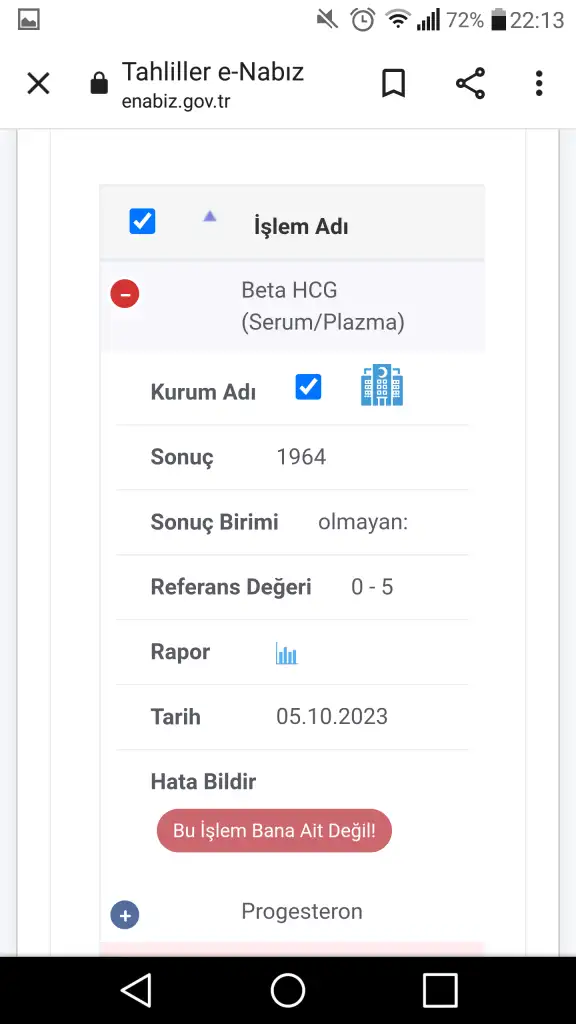Screen dimensions: 576x1024
Task: Tap the Android home circle button
Action: pos(288,990)
